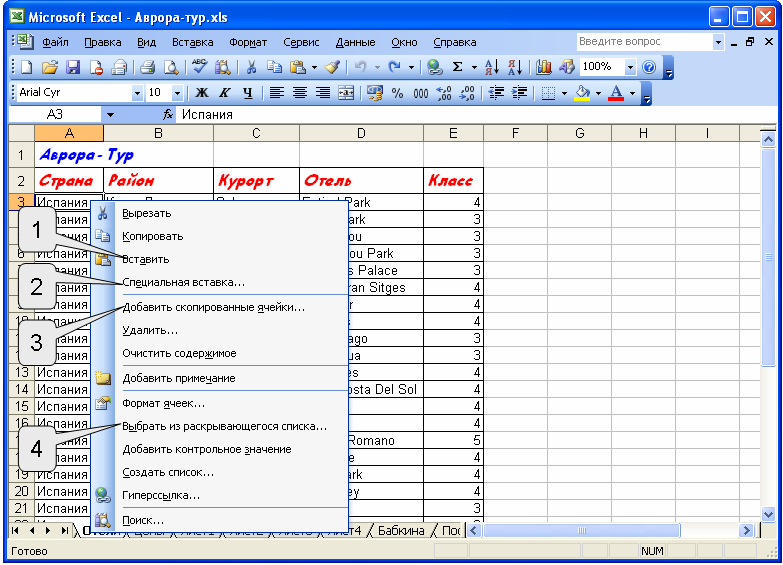Click the Copy toolbar icon

coord(274,67)
